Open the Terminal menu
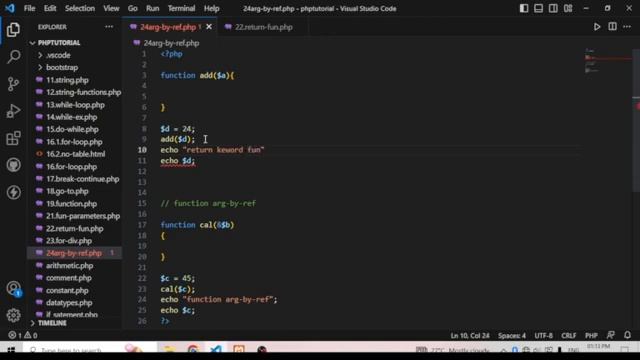This screenshot has width=640, height=360. 181,8
